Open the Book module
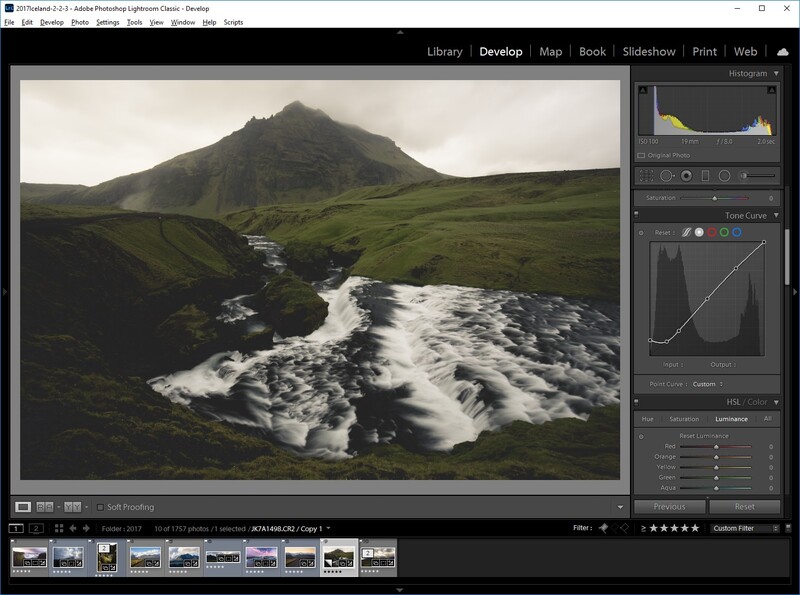 pyautogui.click(x=592, y=52)
